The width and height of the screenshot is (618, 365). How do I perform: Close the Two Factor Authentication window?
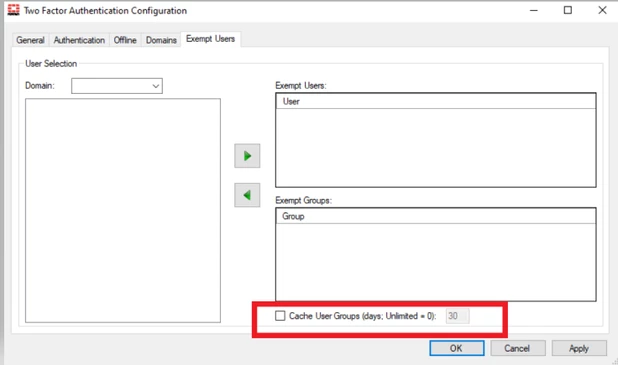pos(602,11)
